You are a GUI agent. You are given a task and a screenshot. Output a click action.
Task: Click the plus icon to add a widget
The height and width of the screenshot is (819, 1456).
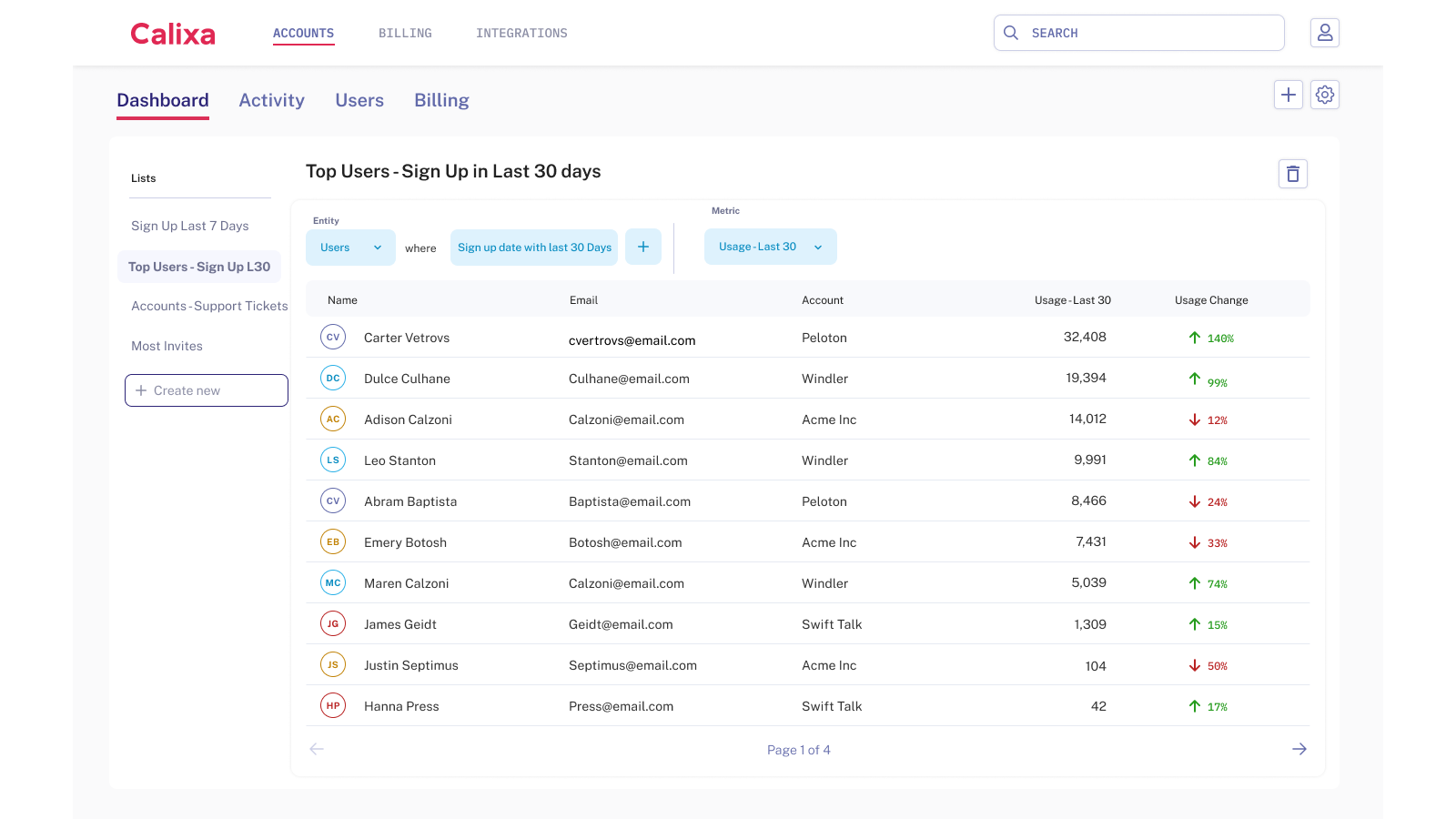[x=1289, y=94]
